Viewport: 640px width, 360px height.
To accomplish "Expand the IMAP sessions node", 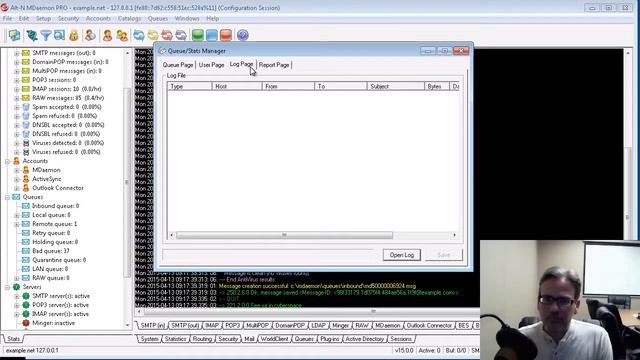I will tap(17, 89).
